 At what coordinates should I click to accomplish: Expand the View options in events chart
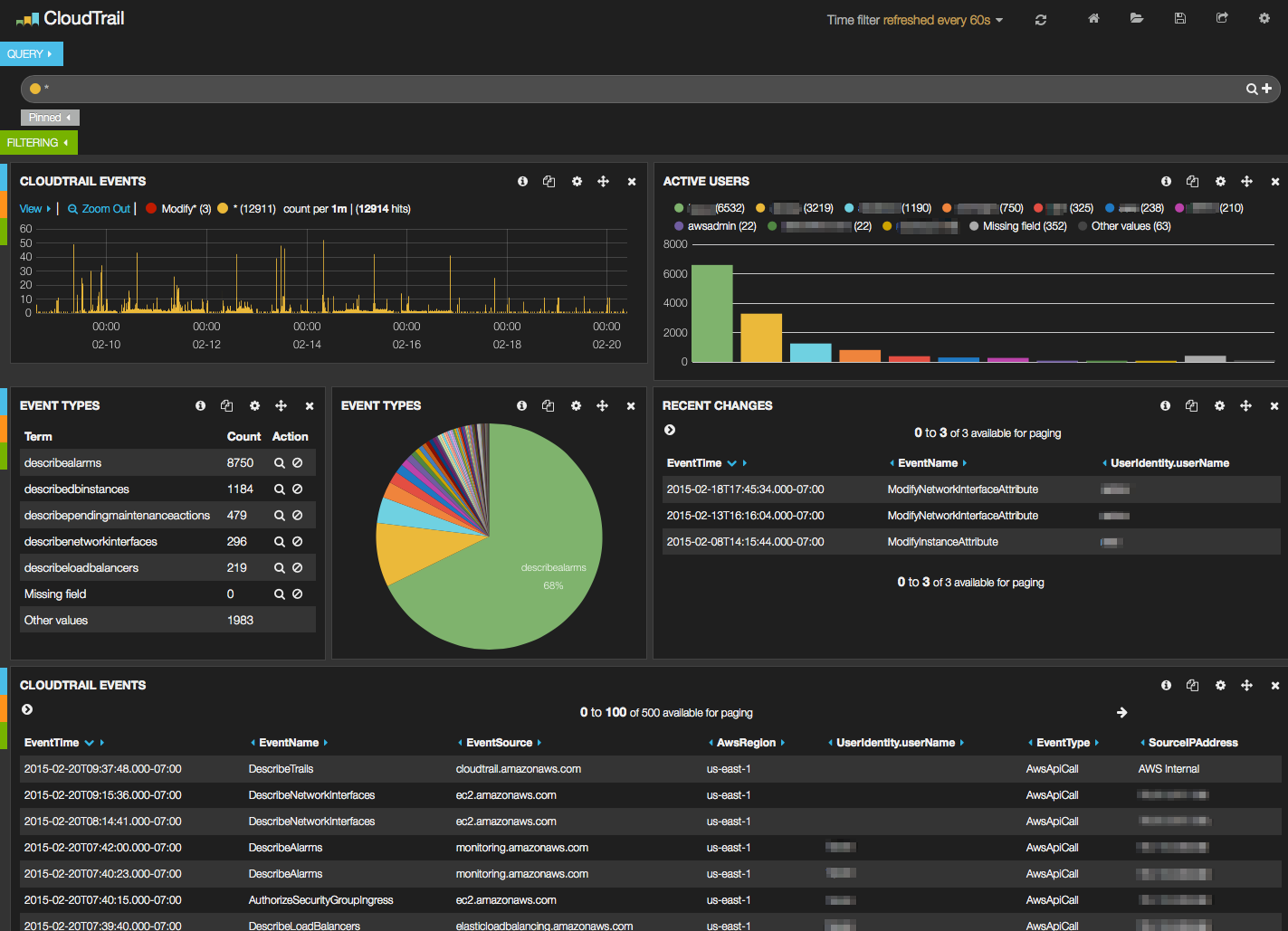(35, 209)
